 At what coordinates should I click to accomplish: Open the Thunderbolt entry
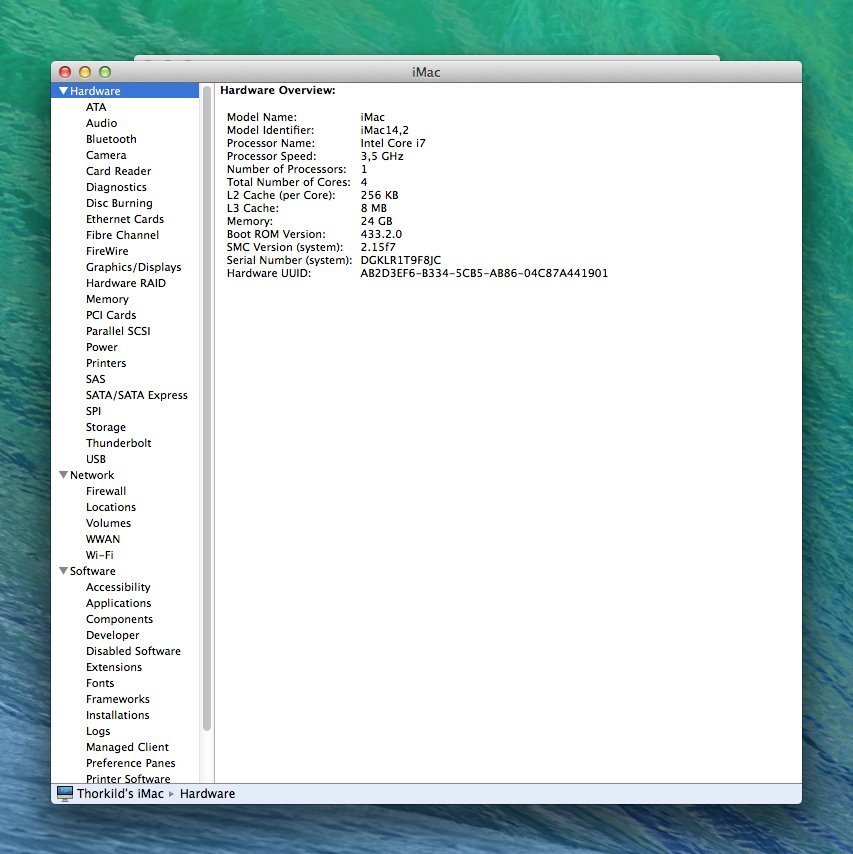pyautogui.click(x=119, y=443)
